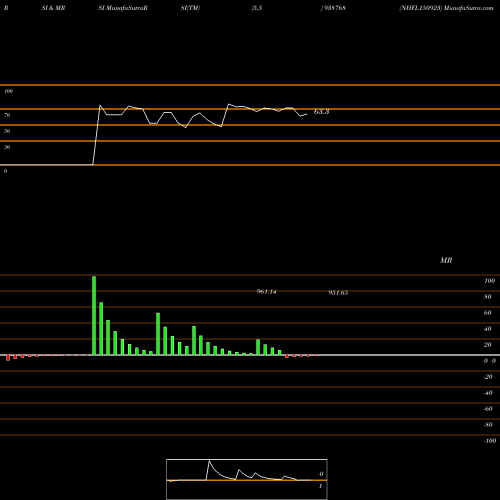Click the RSI axis label 100

tap(8, 91)
